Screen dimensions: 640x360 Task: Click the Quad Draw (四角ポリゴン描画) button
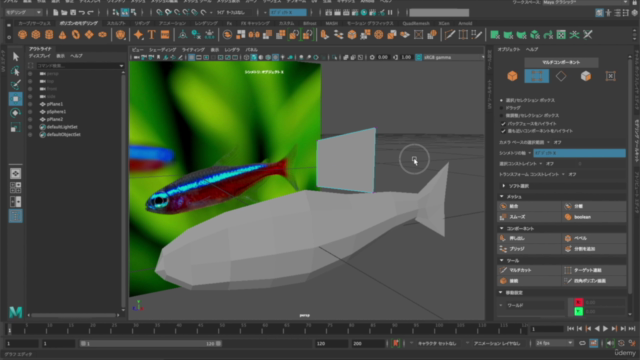pyautogui.click(x=594, y=281)
